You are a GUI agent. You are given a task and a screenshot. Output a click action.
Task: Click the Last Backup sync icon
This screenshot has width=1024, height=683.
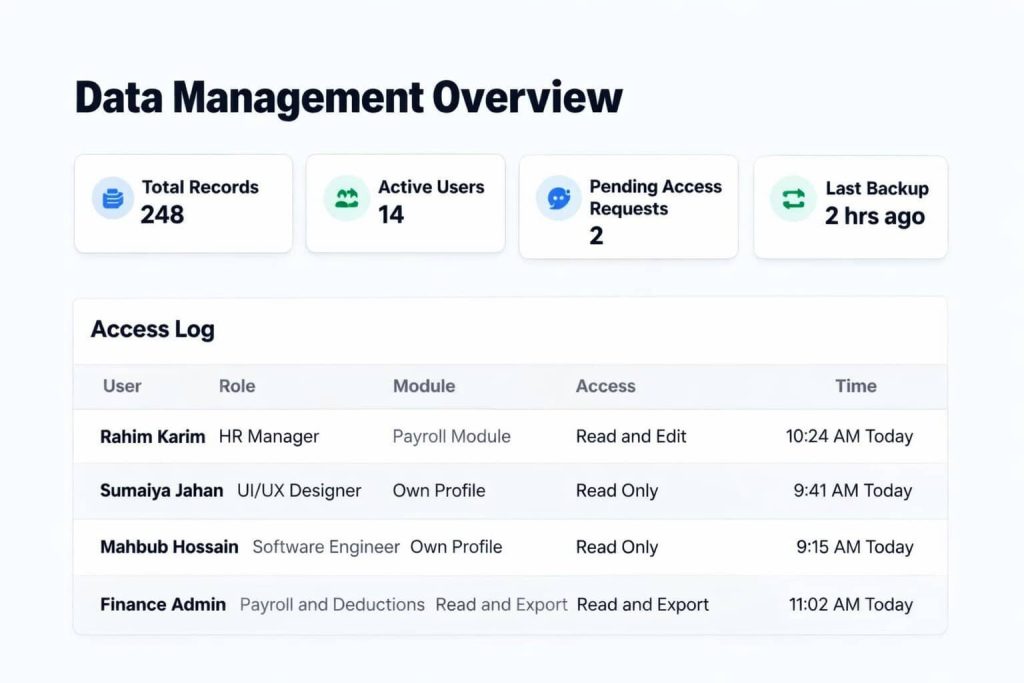pos(793,199)
